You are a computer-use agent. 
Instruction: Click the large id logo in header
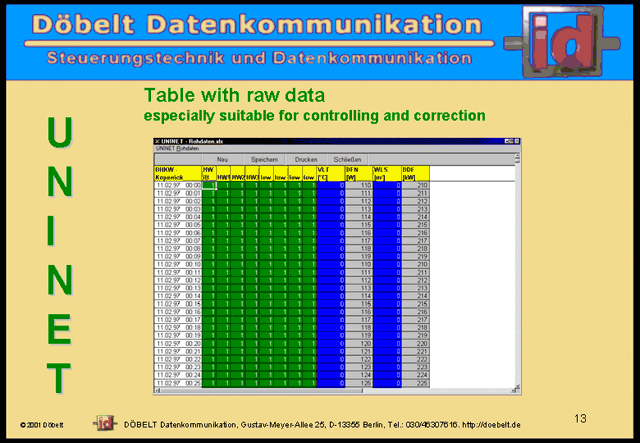[562, 41]
